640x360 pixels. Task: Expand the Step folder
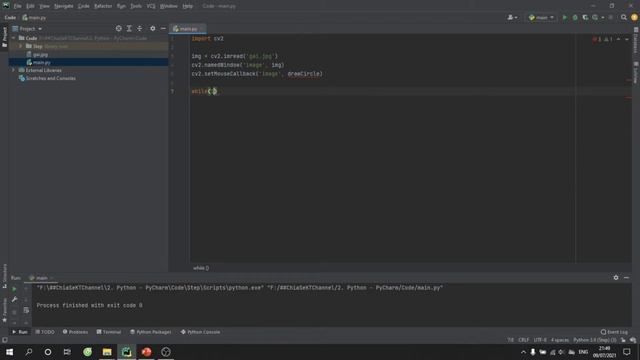coord(20,46)
